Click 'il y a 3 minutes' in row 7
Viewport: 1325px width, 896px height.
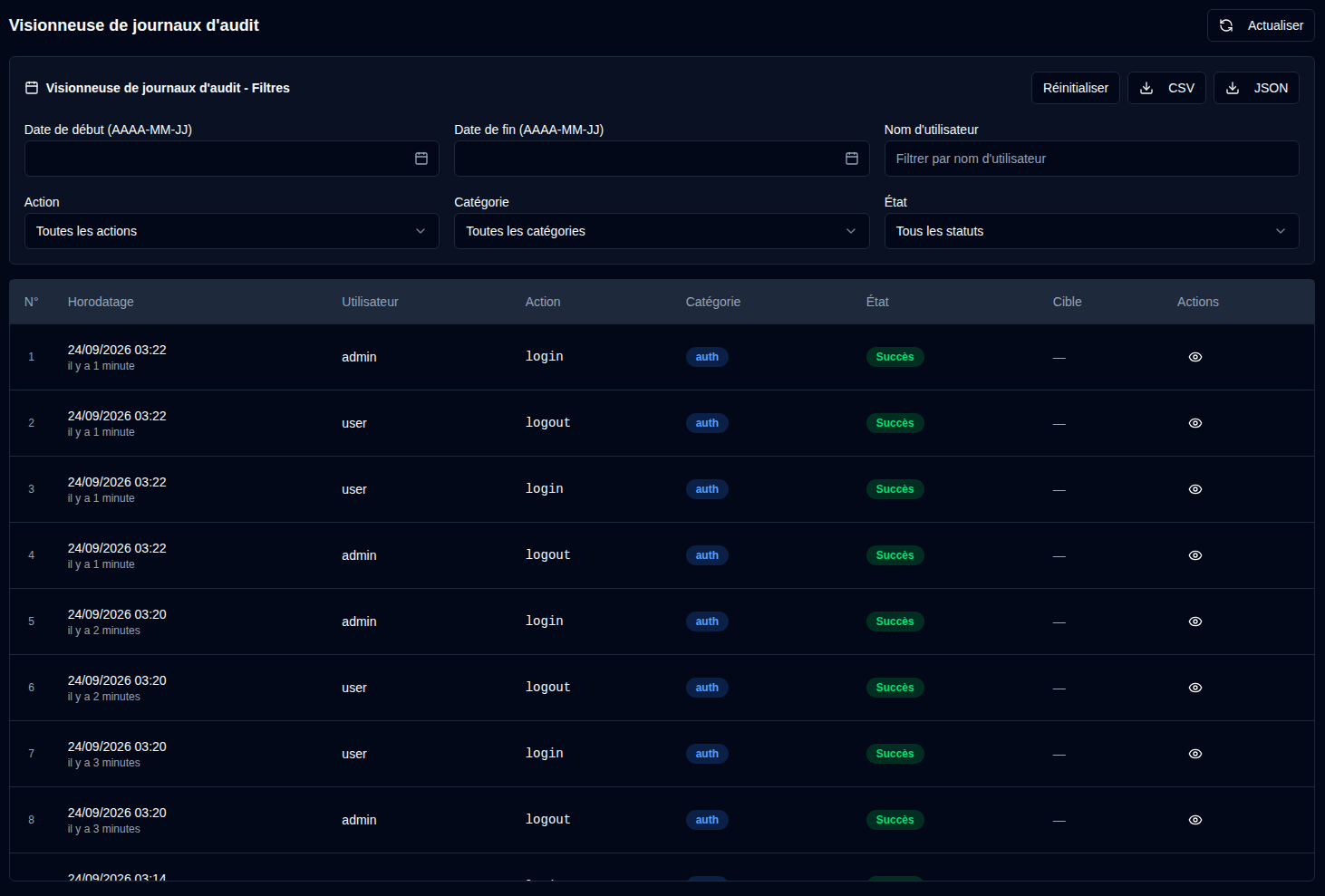104,763
